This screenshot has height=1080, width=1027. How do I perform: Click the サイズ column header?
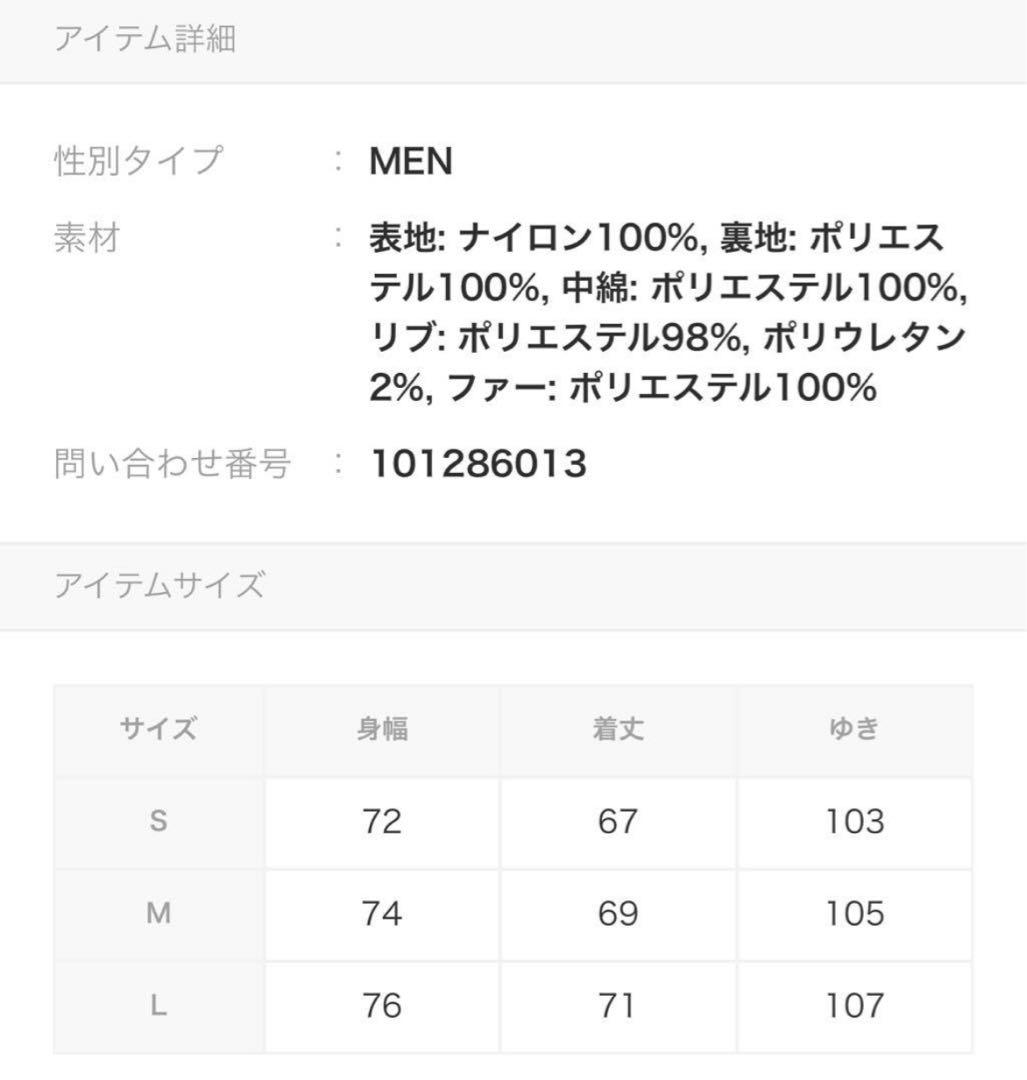tap(158, 729)
